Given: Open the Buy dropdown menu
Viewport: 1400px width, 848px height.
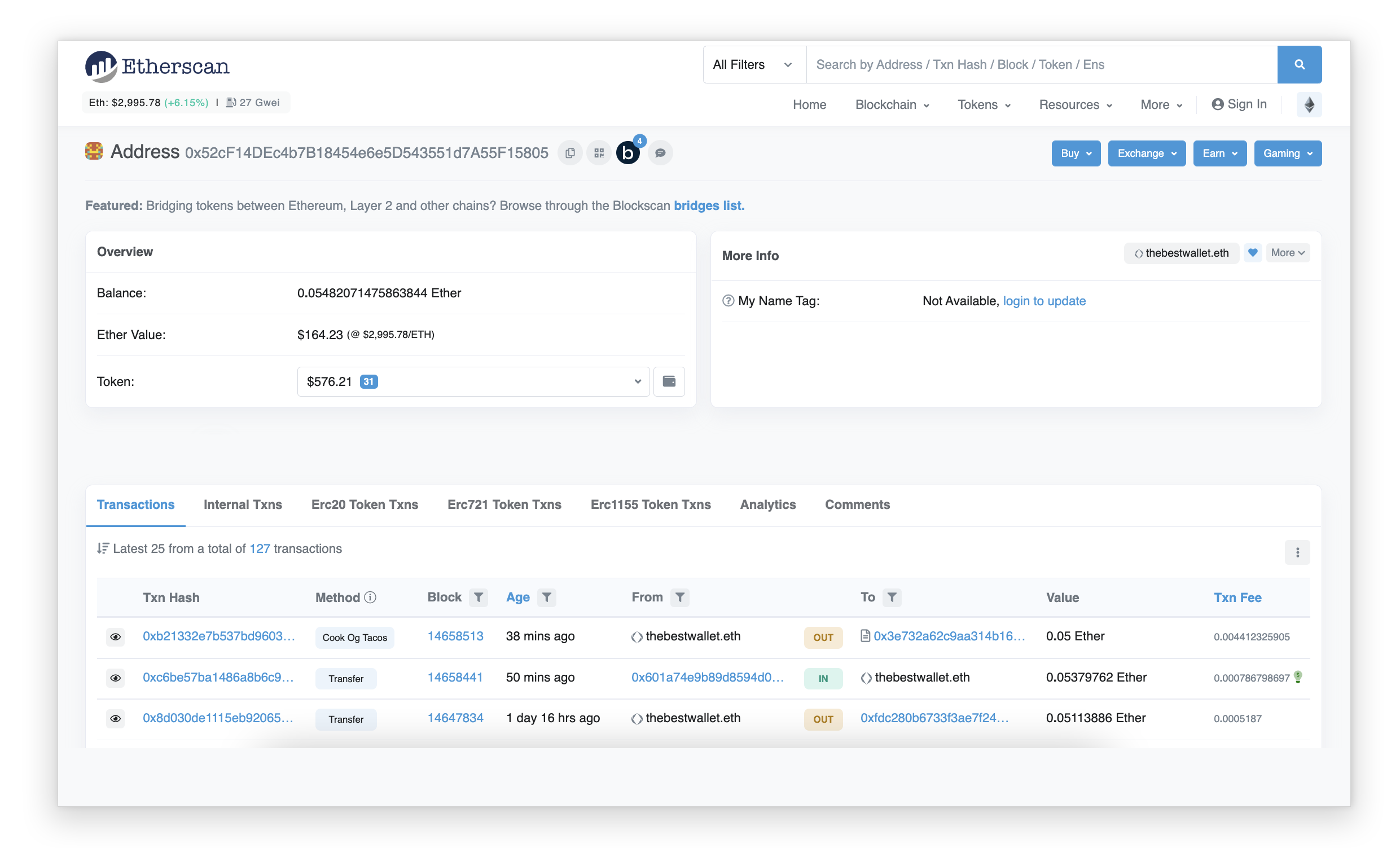Looking at the screenshot, I should click(1074, 153).
